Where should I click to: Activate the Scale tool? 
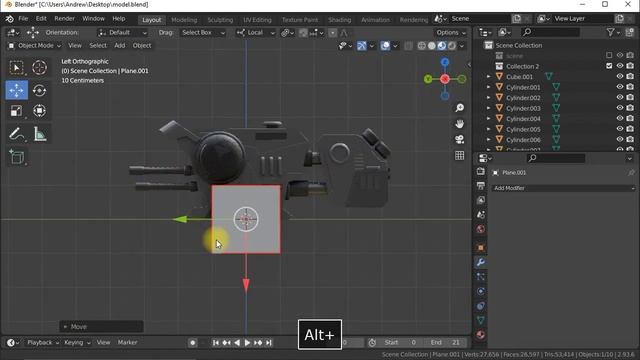click(16, 111)
